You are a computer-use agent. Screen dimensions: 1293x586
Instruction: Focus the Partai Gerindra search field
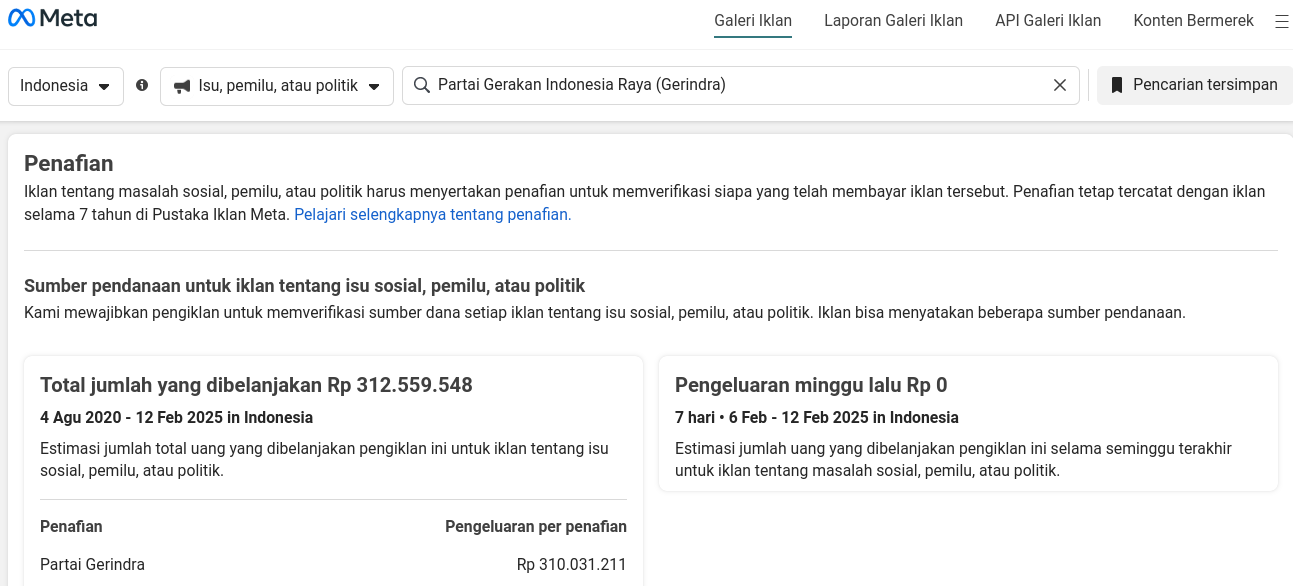pyautogui.click(x=741, y=85)
